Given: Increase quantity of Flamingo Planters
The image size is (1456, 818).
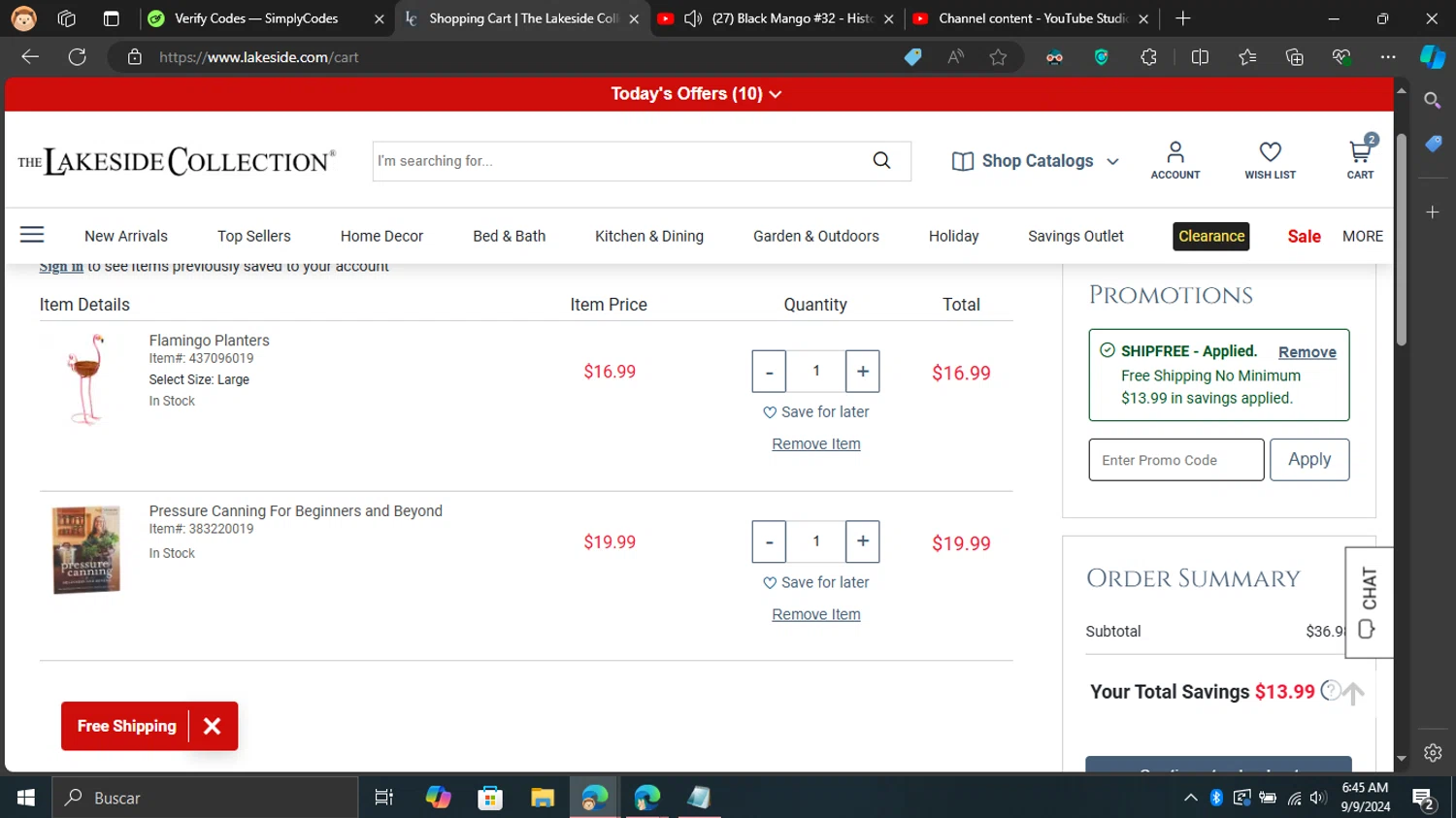Looking at the screenshot, I should 863,372.
